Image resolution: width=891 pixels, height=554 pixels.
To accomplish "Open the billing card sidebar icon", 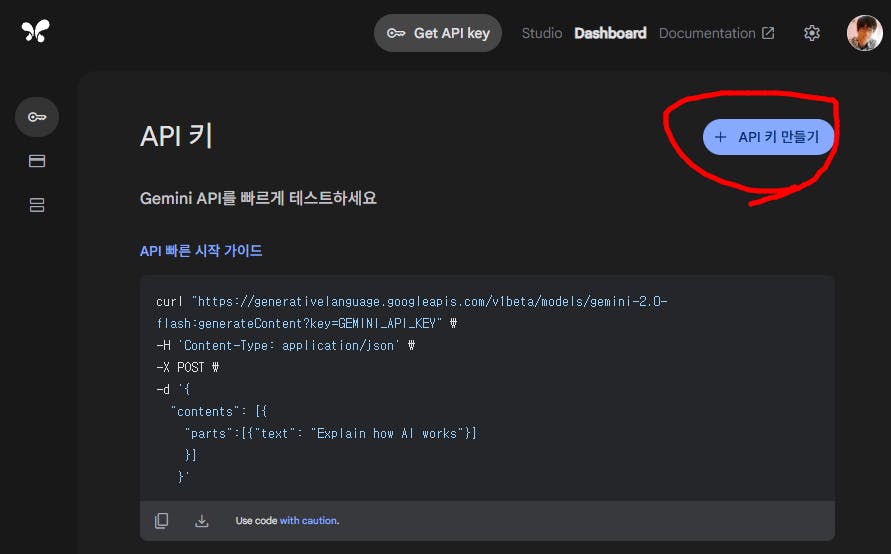I will click(37, 161).
